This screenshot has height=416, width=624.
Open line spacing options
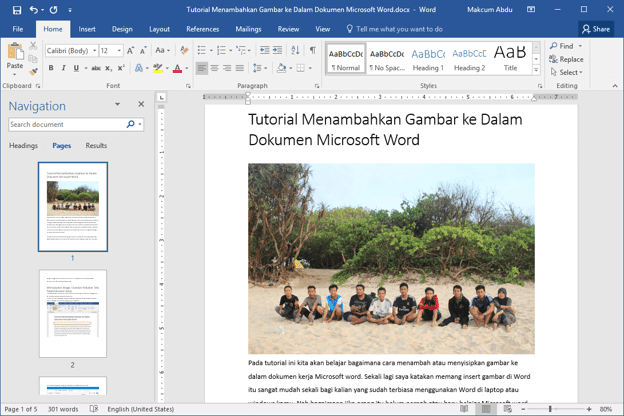[x=259, y=68]
